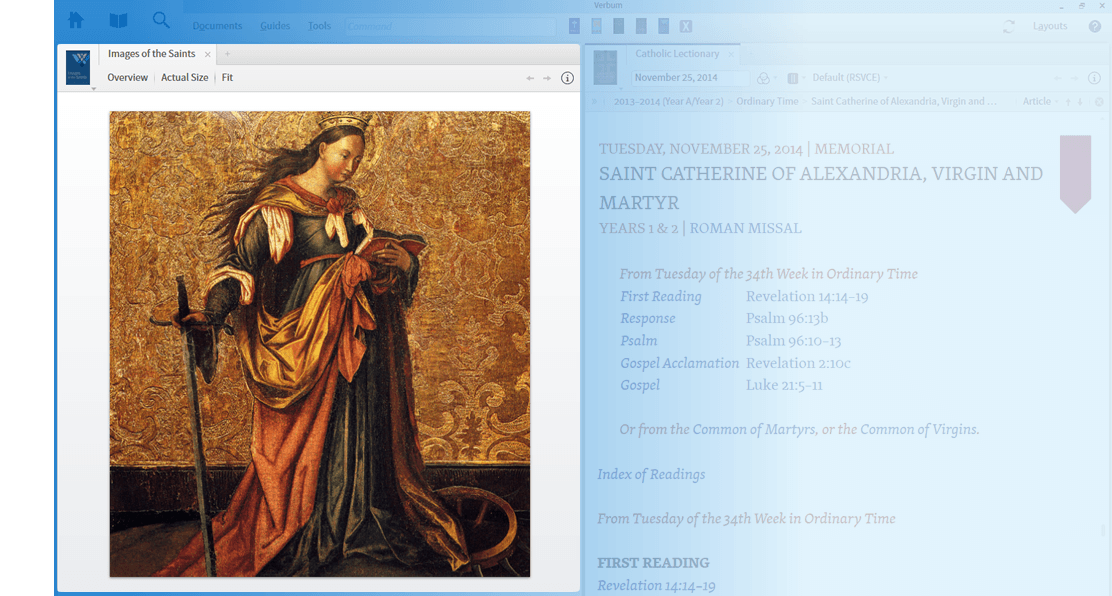This screenshot has height=596, width=1112.
Task: Show info for Images of the Saints
Action: tap(567, 78)
